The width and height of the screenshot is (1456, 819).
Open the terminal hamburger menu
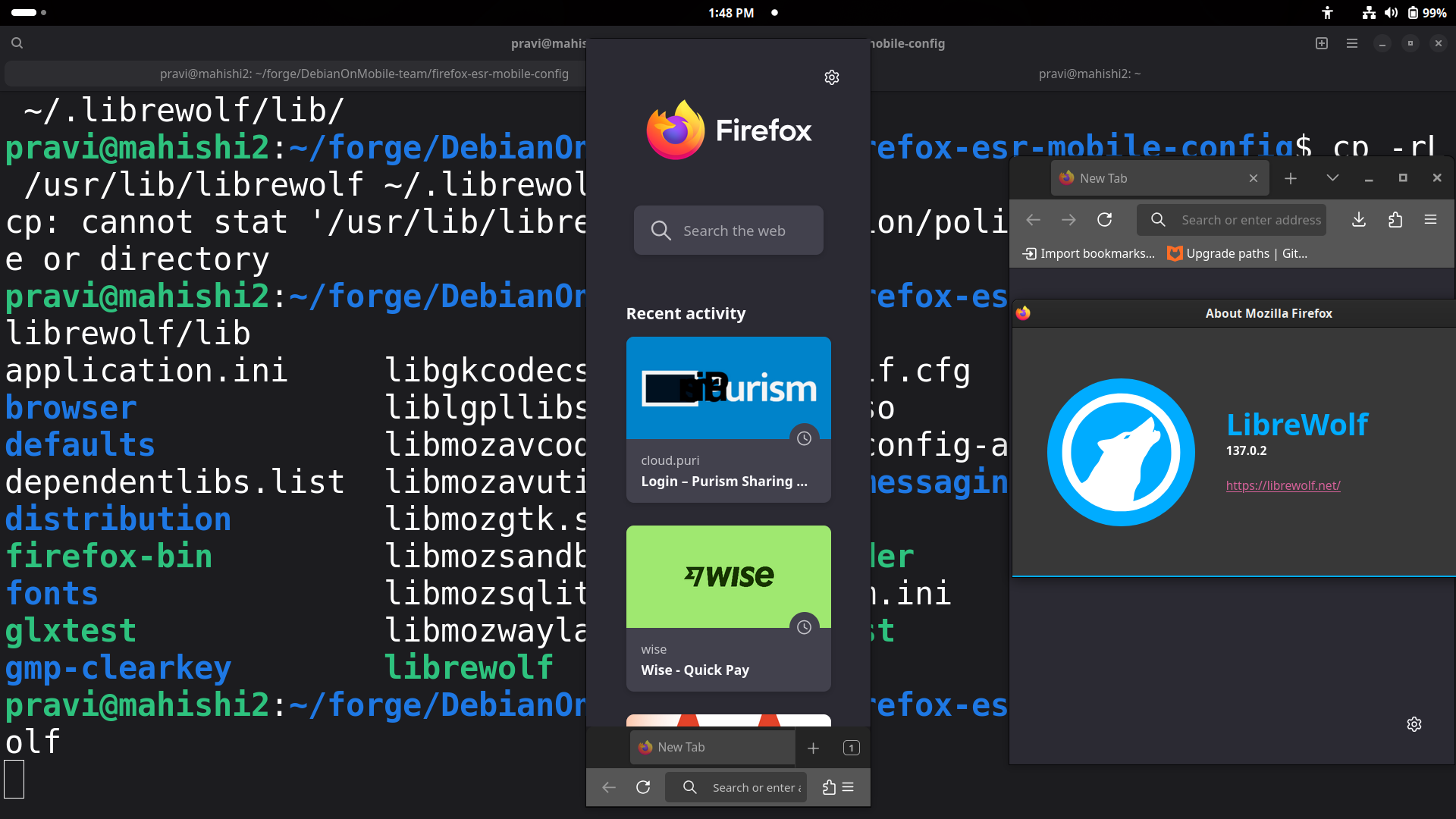(1352, 43)
